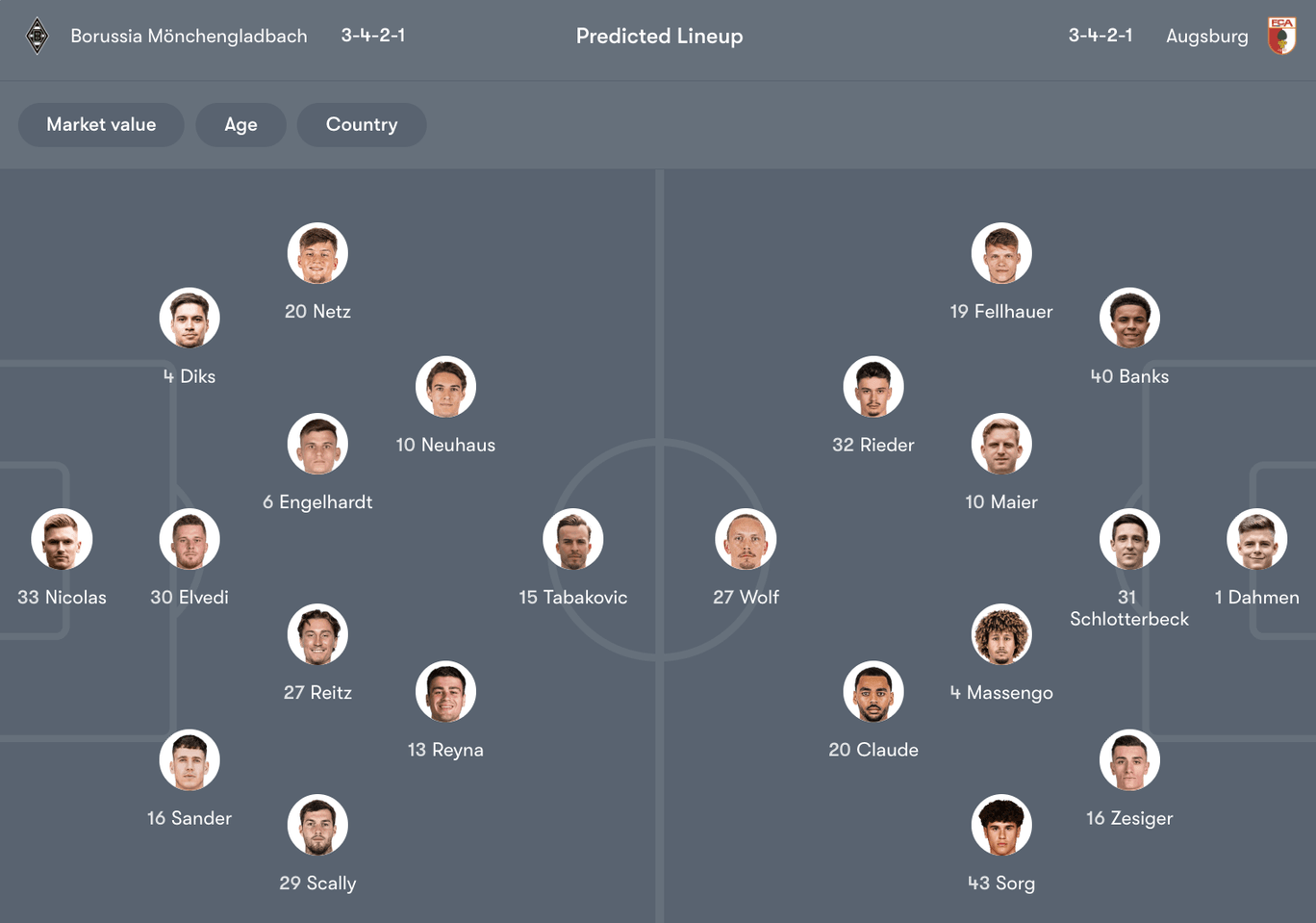Viewport: 1316px width, 923px height.
Task: Switch on the Country display filter
Action: pos(362,124)
